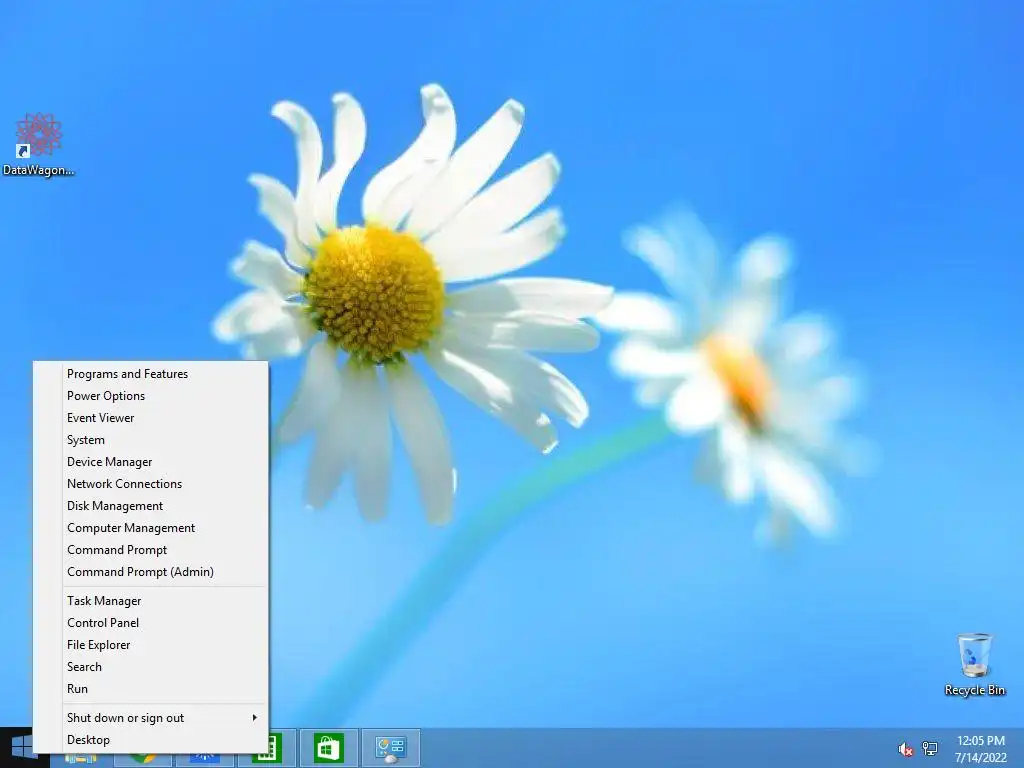
Task: Open Control Panel menu entry
Action: (150, 623)
